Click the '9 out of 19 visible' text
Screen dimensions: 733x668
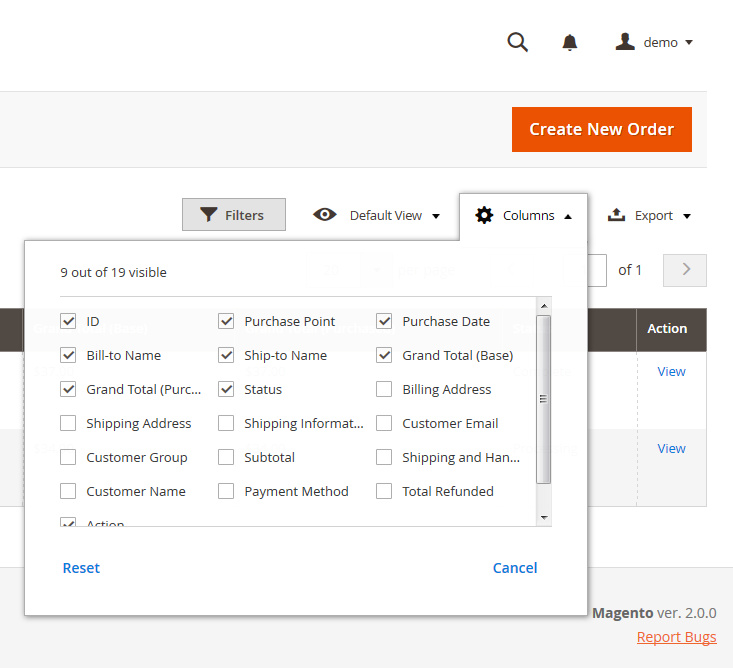113,272
